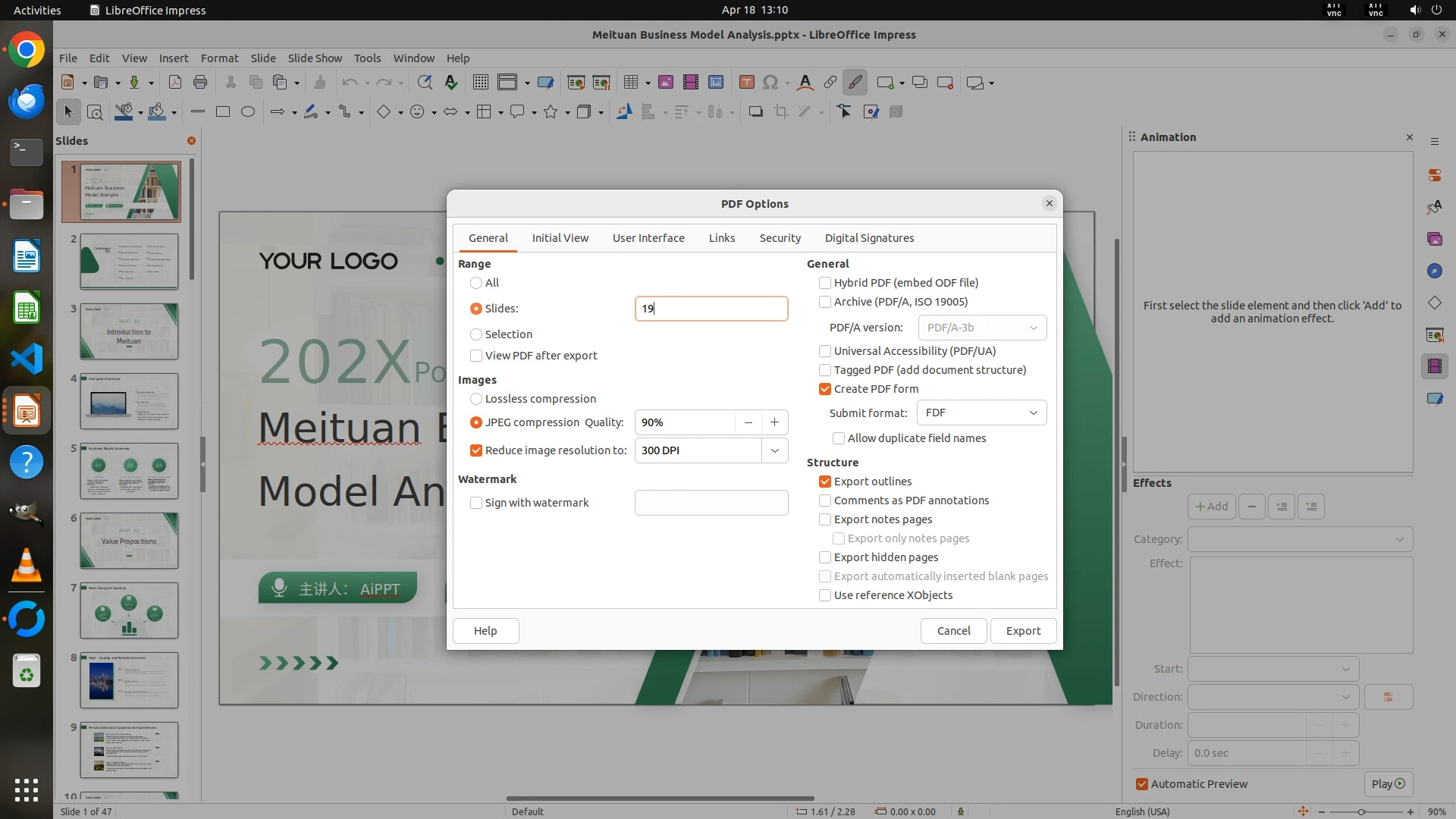Switch to the Security tab
1456x819 pixels.
tap(780, 238)
